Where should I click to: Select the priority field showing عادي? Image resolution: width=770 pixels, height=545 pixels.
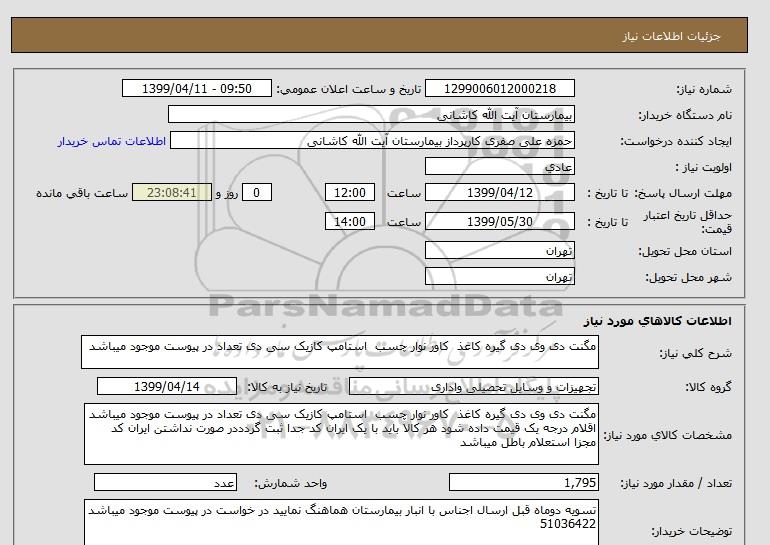(x=499, y=166)
